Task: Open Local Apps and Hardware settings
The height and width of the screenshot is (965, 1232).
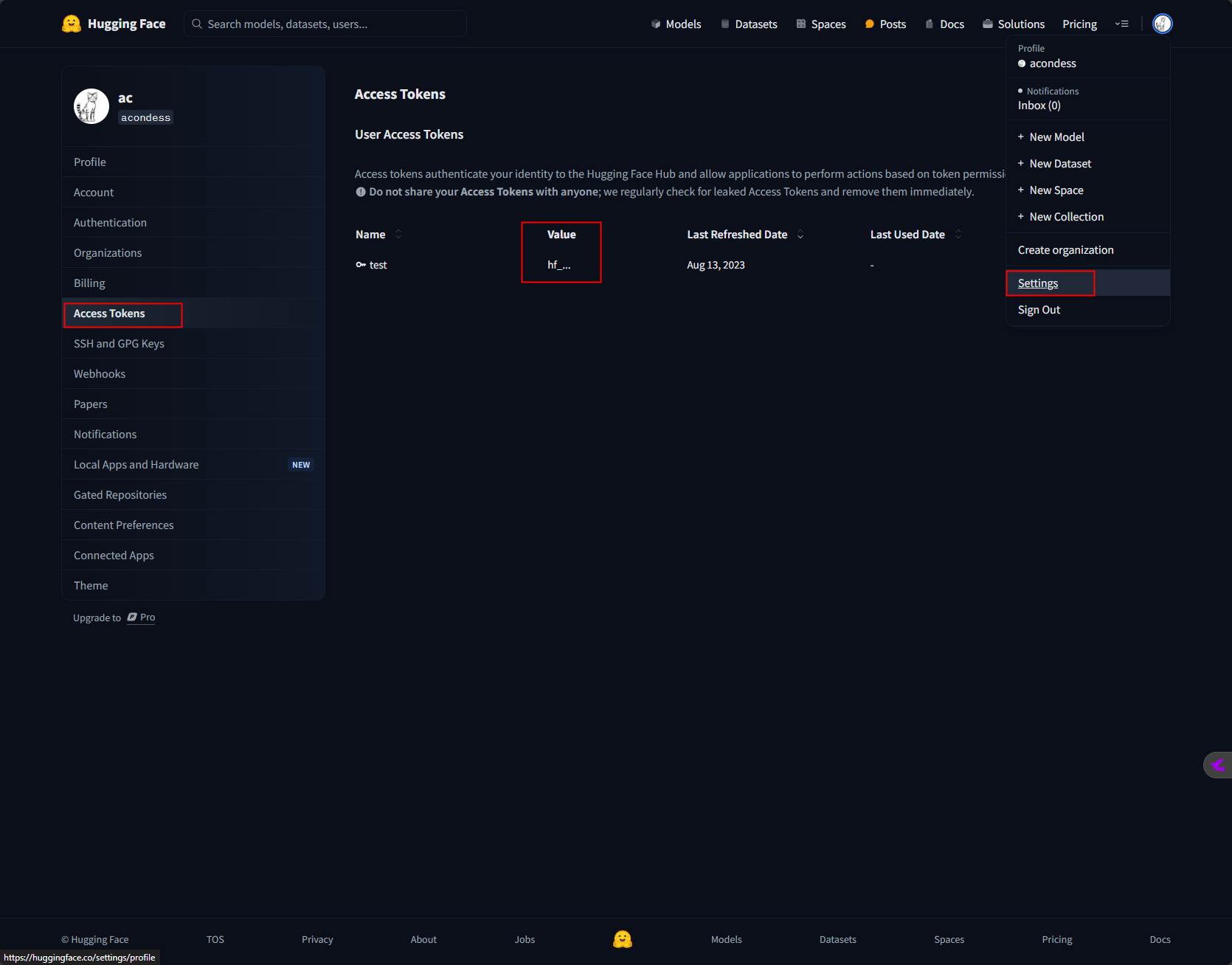Action: pos(193,464)
